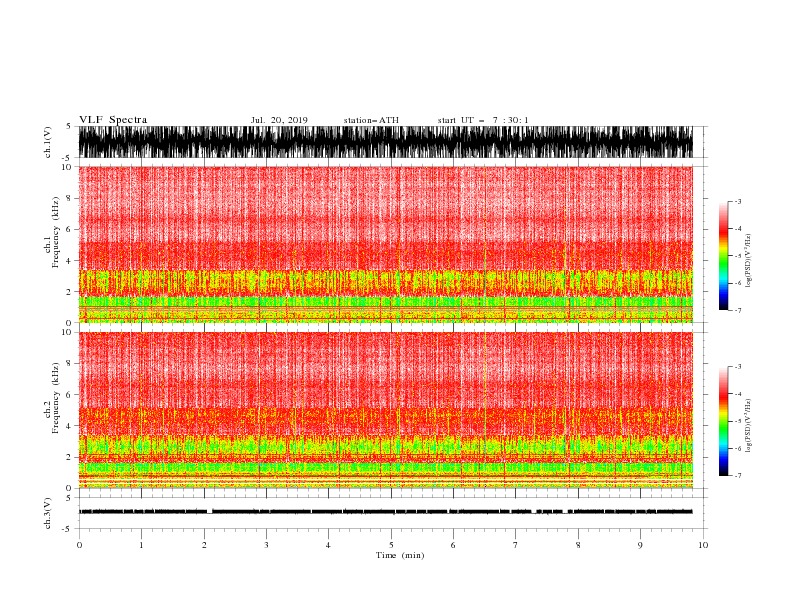Click the "9" tick on the time axis
This screenshot has height=612, width=792.
pyautogui.click(x=640, y=545)
